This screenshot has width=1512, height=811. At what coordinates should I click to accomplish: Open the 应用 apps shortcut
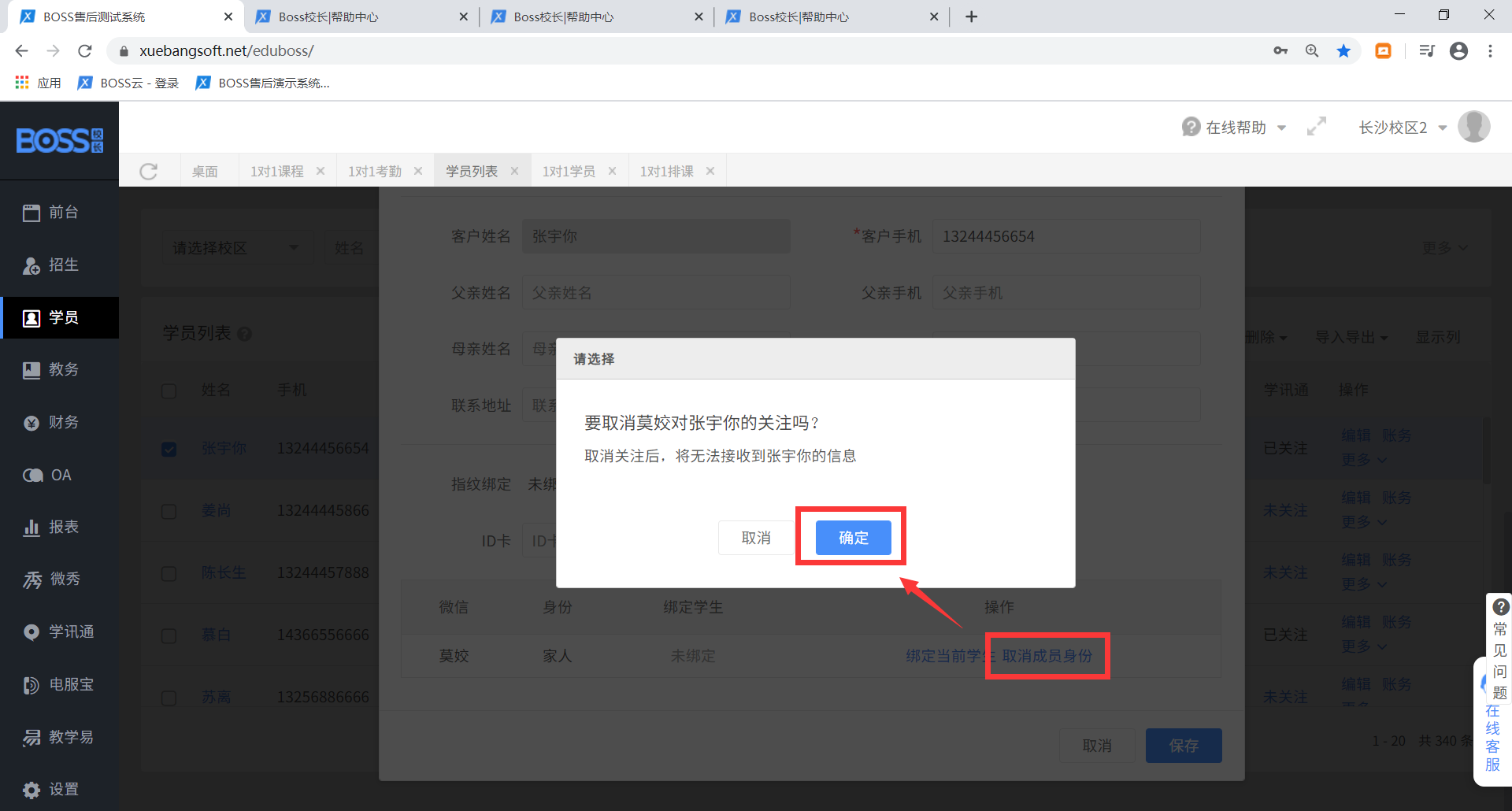(38, 83)
